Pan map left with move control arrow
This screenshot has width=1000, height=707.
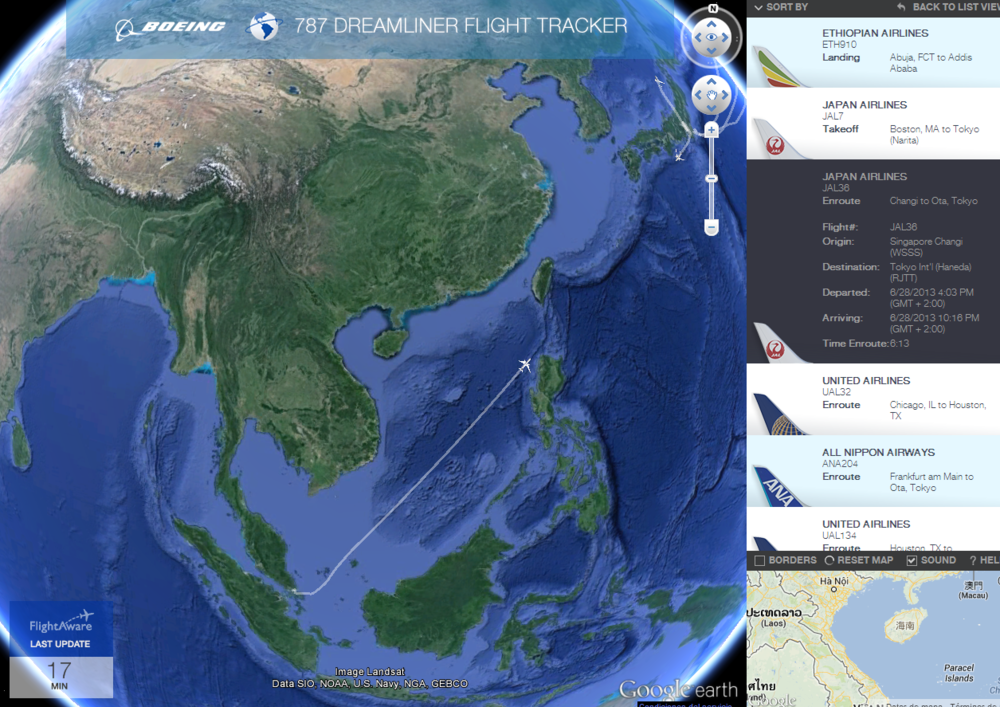(x=698, y=95)
